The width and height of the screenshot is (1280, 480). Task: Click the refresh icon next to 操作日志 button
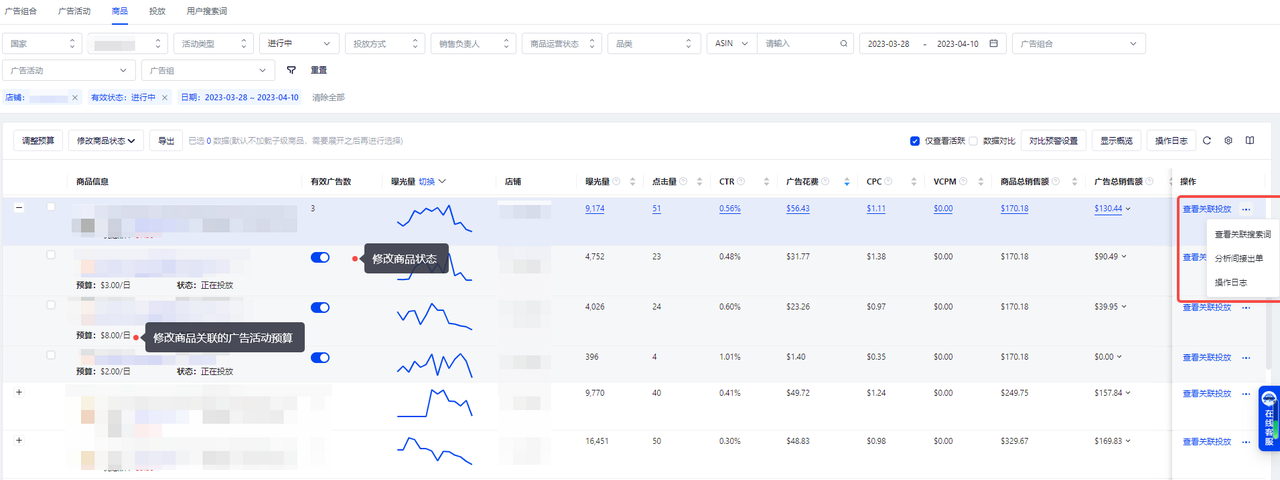coord(1207,141)
